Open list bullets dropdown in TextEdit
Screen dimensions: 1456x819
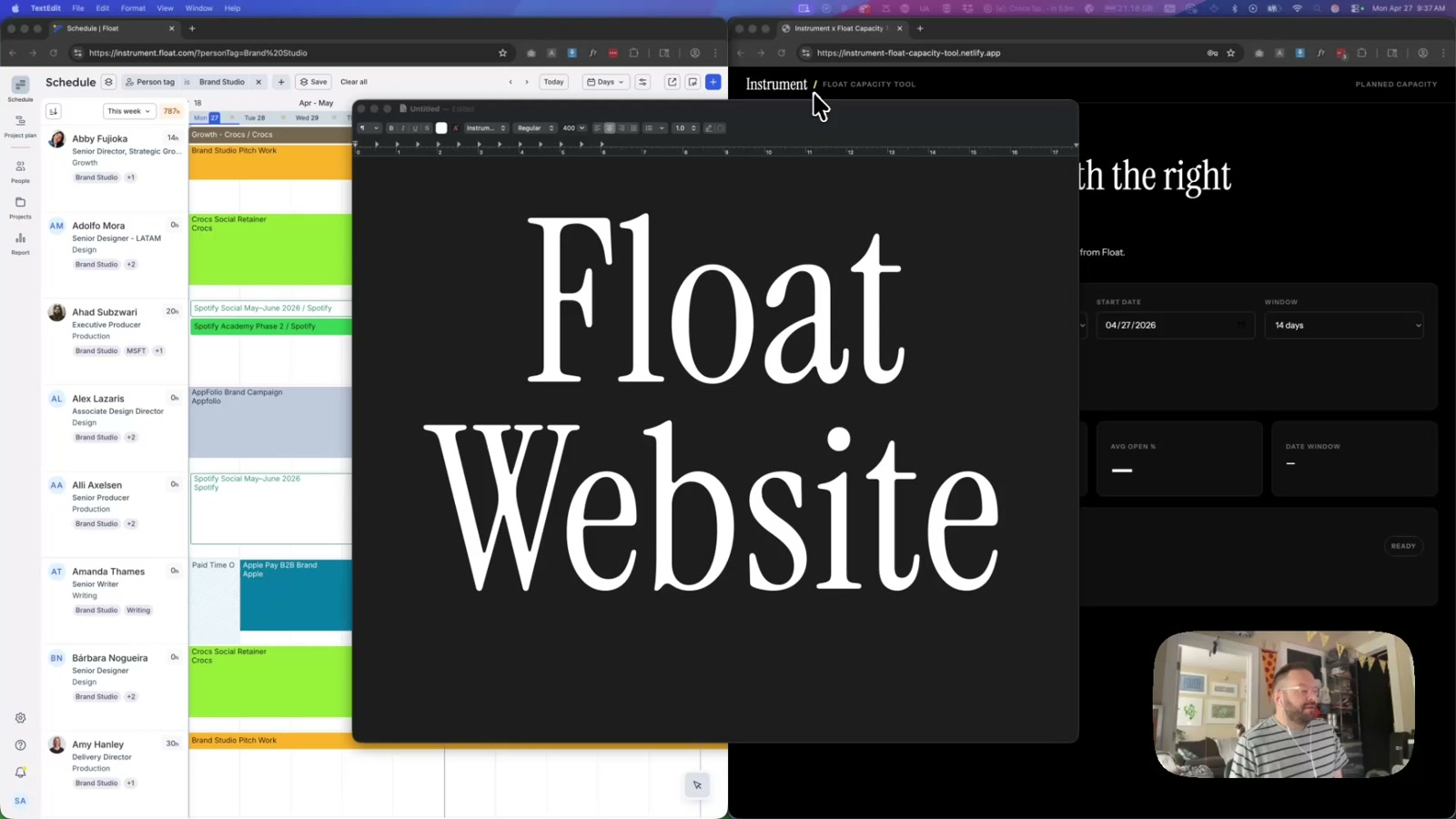tap(654, 128)
